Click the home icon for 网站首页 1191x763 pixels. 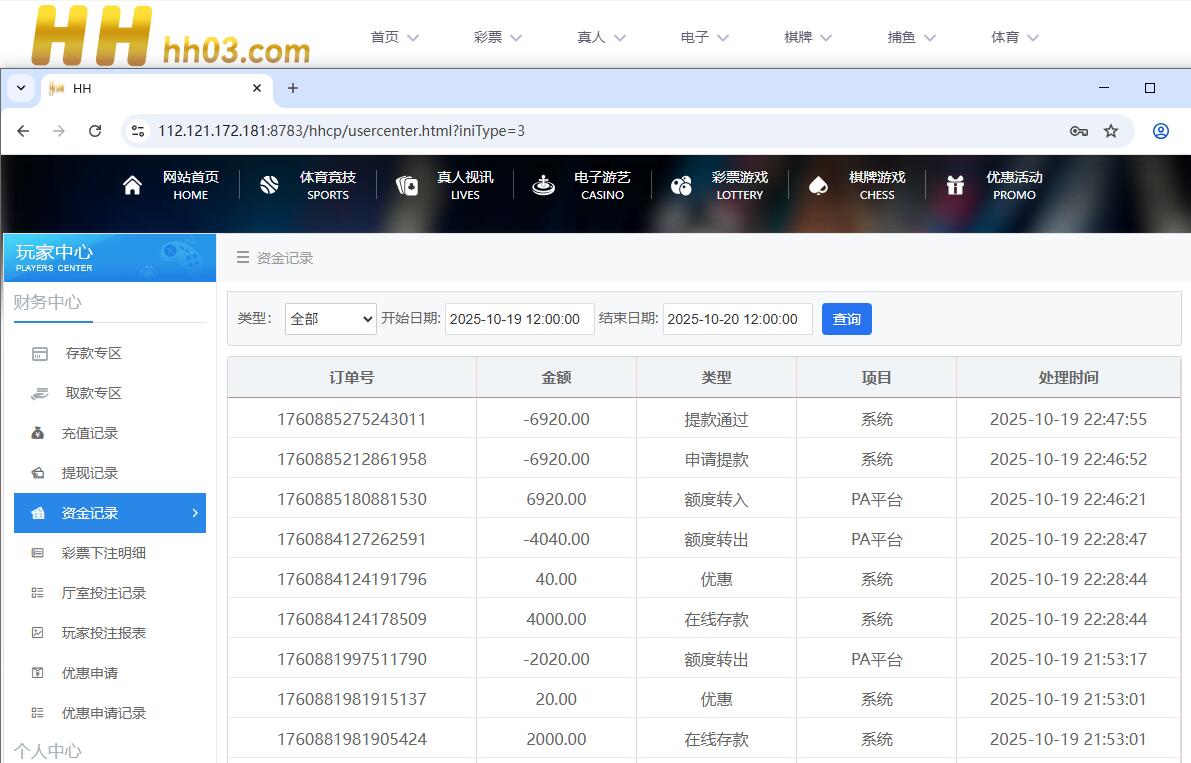click(132, 186)
